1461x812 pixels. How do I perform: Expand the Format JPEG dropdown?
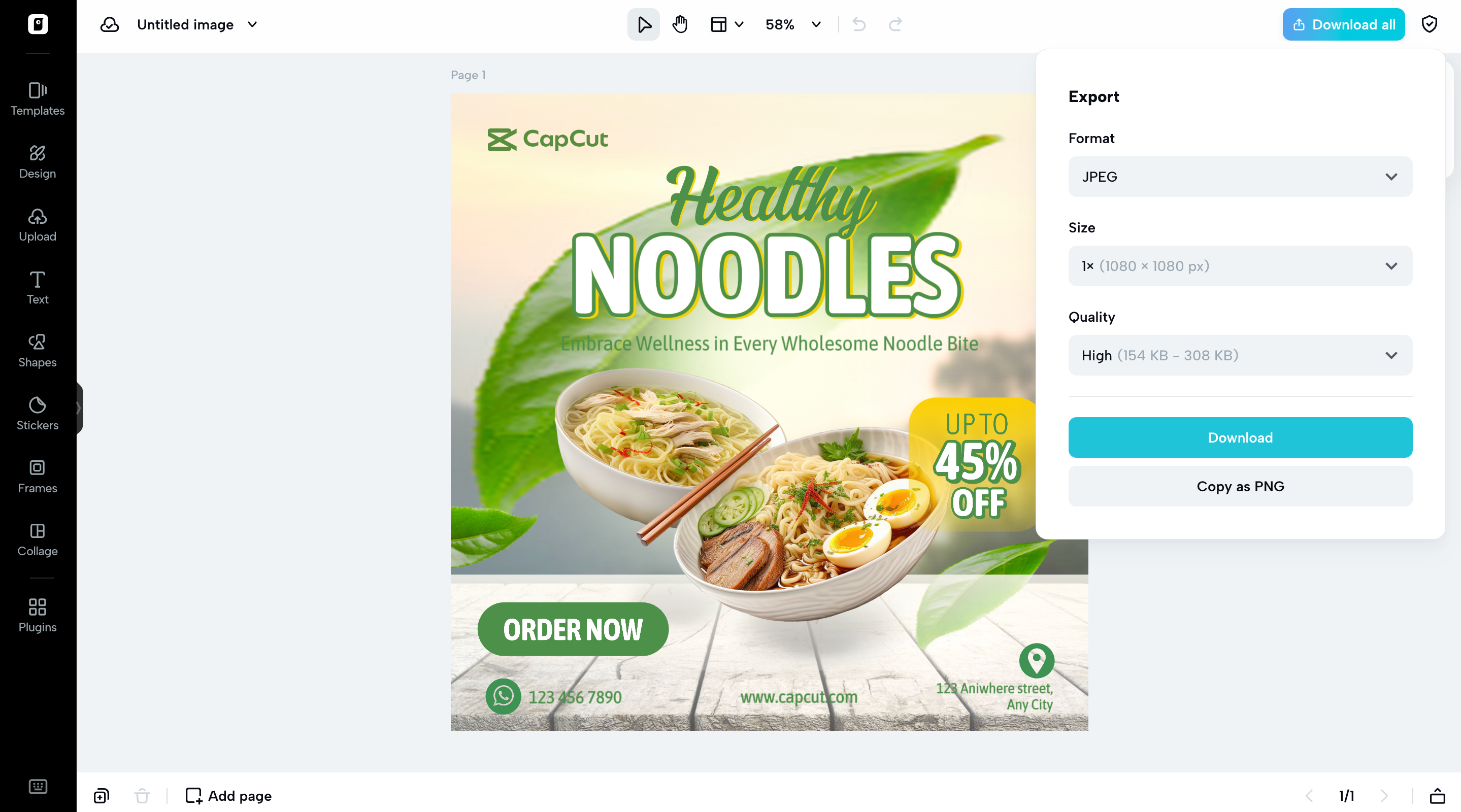pos(1240,176)
